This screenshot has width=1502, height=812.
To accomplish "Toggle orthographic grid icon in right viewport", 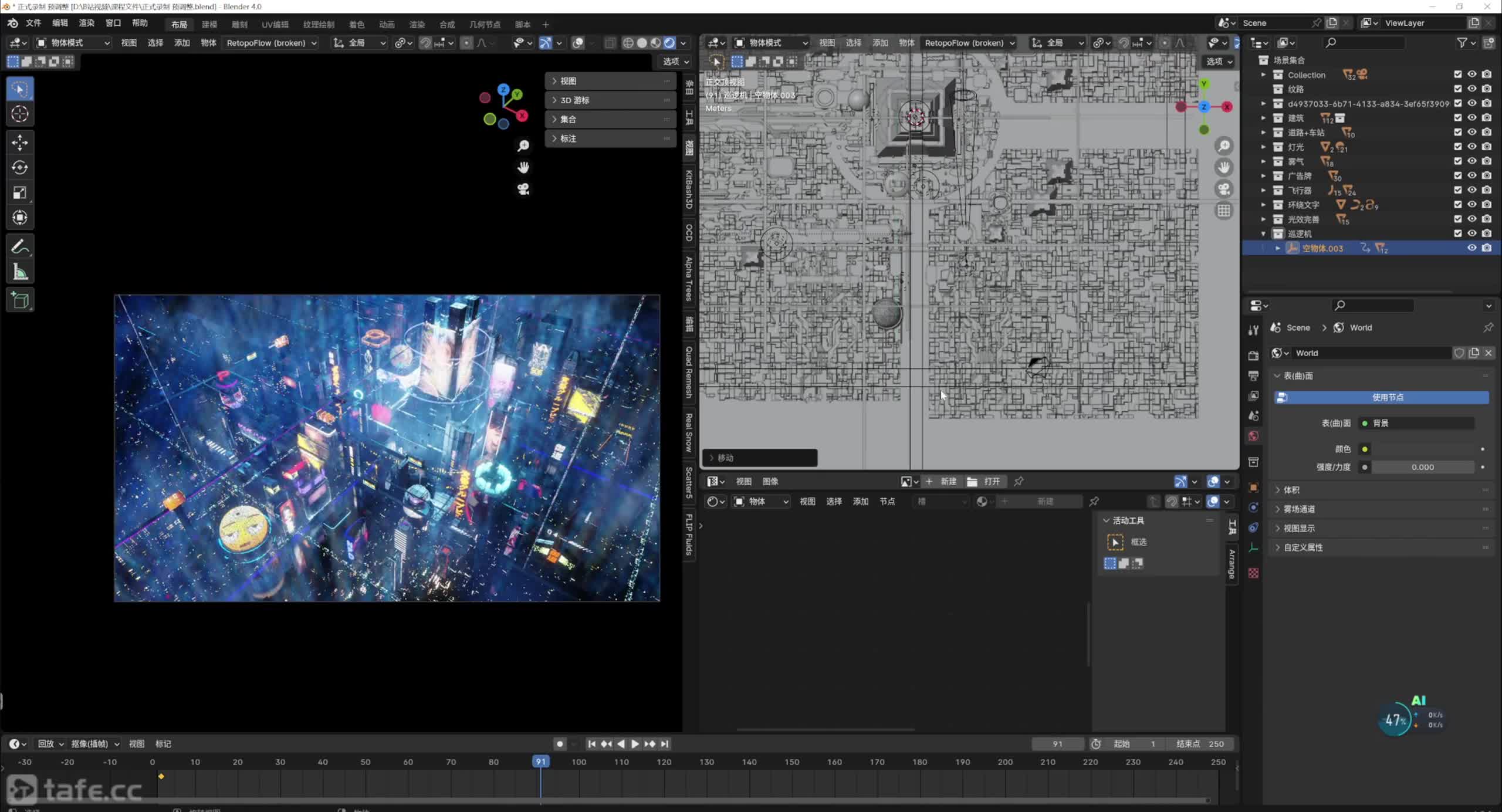I will pyautogui.click(x=1223, y=211).
